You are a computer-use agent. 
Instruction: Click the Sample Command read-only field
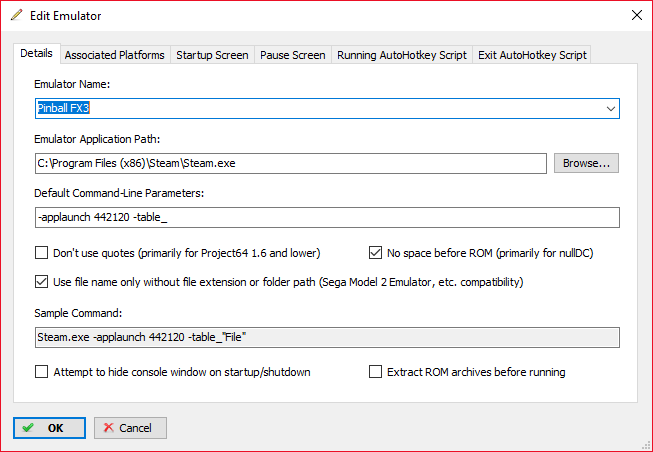[x=327, y=337]
